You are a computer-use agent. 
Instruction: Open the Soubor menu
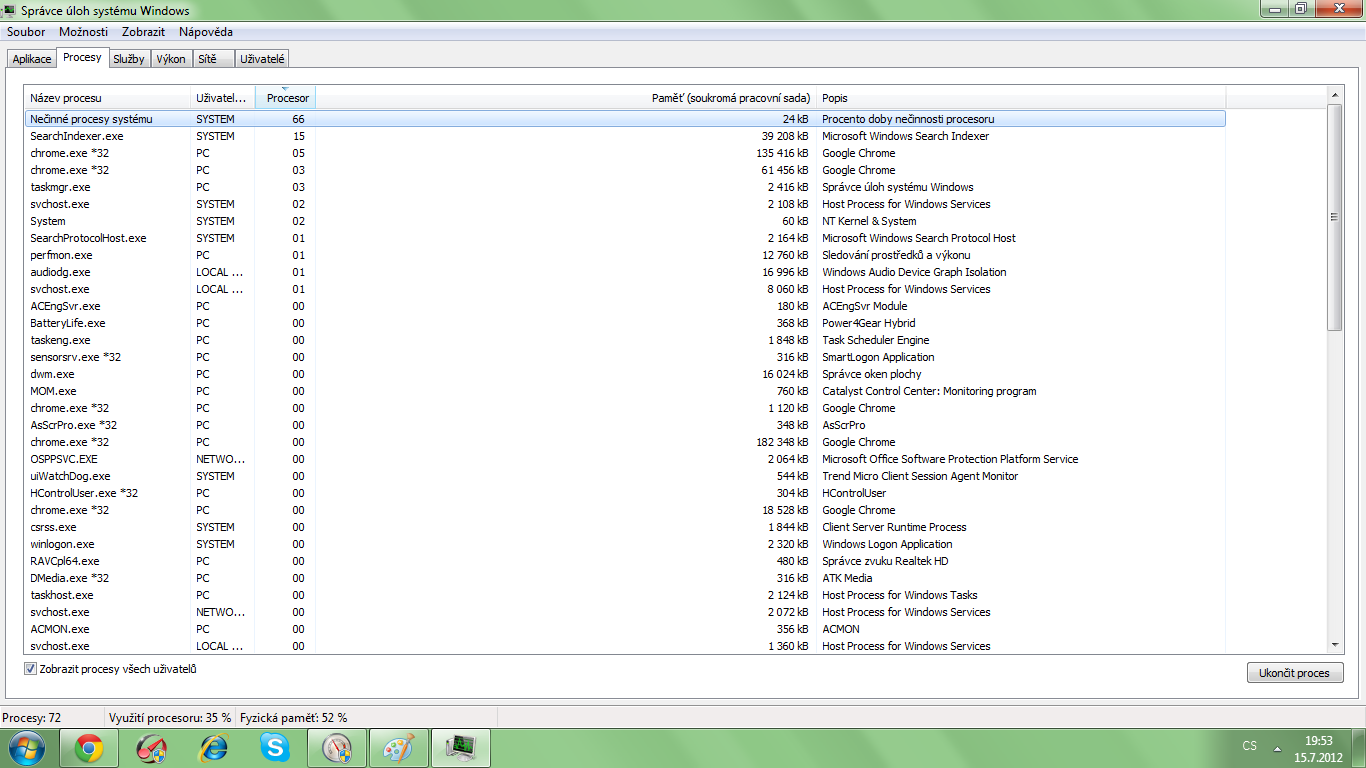point(26,32)
